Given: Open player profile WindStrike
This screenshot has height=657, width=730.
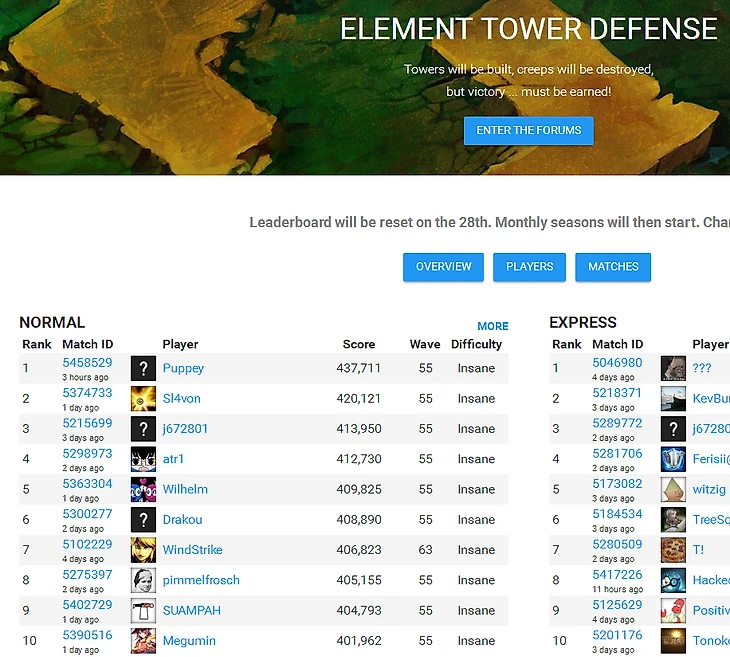Looking at the screenshot, I should click(193, 550).
